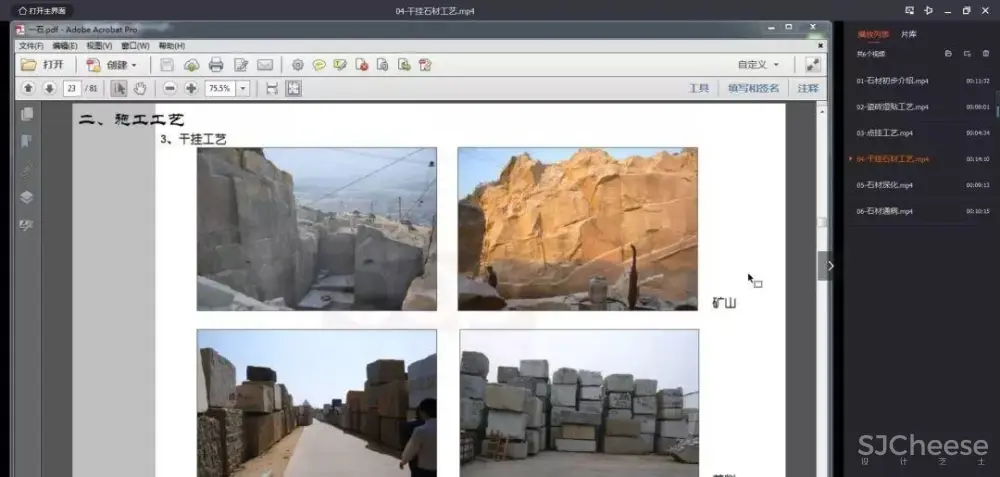This screenshot has width=1000, height=477.
Task: Open the 工具 pane
Action: tap(698, 88)
